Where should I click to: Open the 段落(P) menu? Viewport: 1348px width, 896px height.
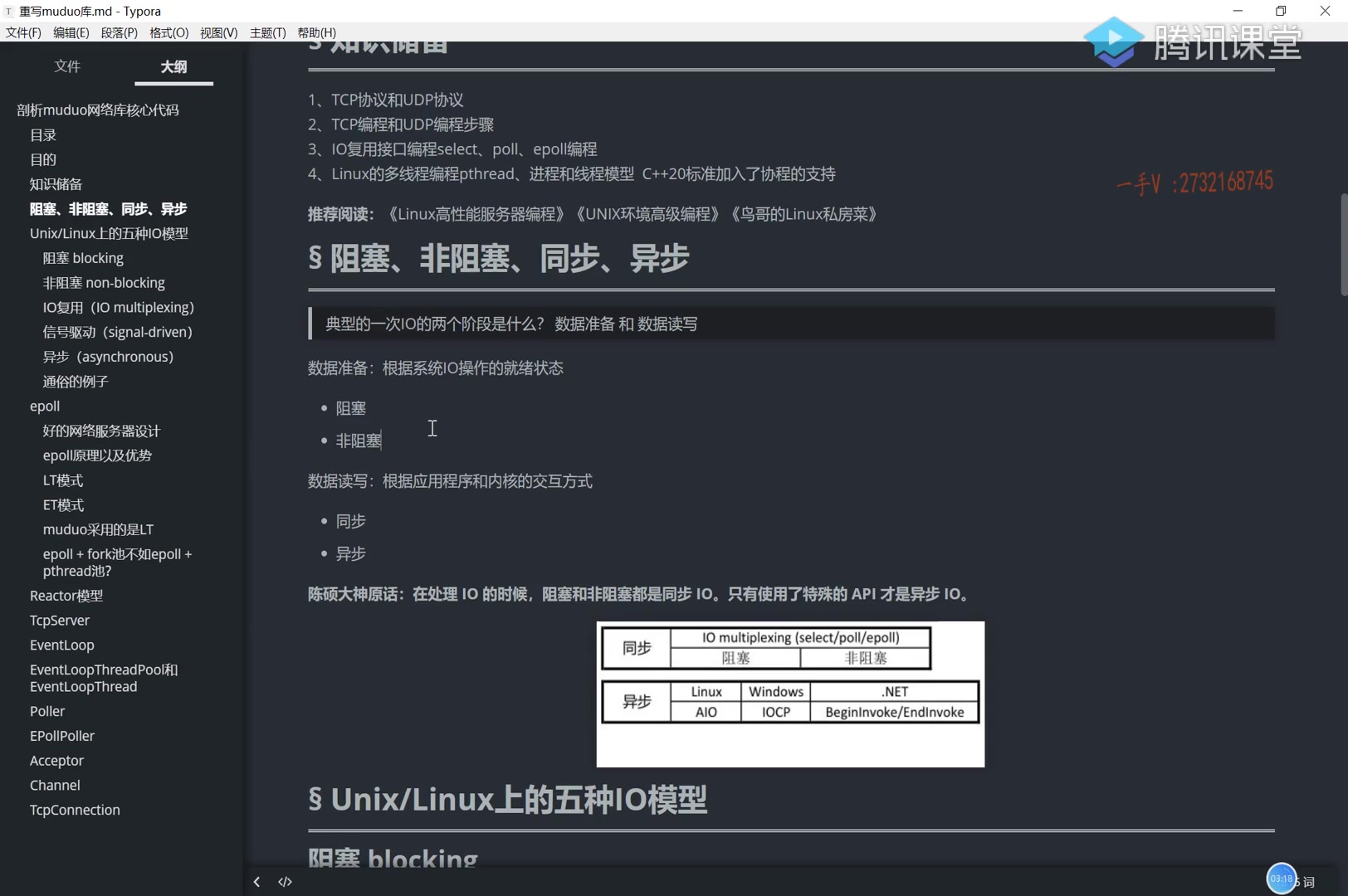click(x=119, y=32)
